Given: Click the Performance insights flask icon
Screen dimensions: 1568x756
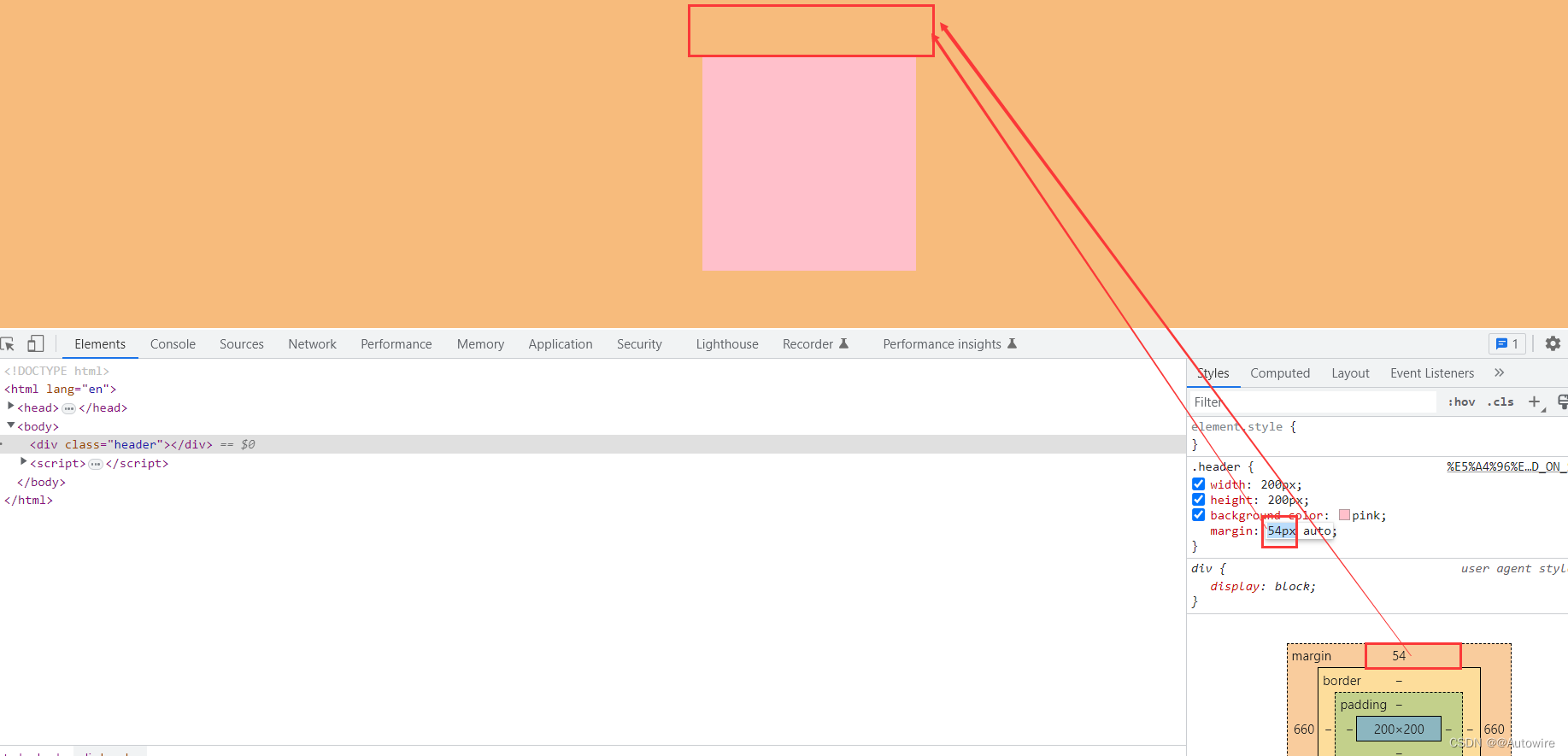Looking at the screenshot, I should (x=1012, y=343).
